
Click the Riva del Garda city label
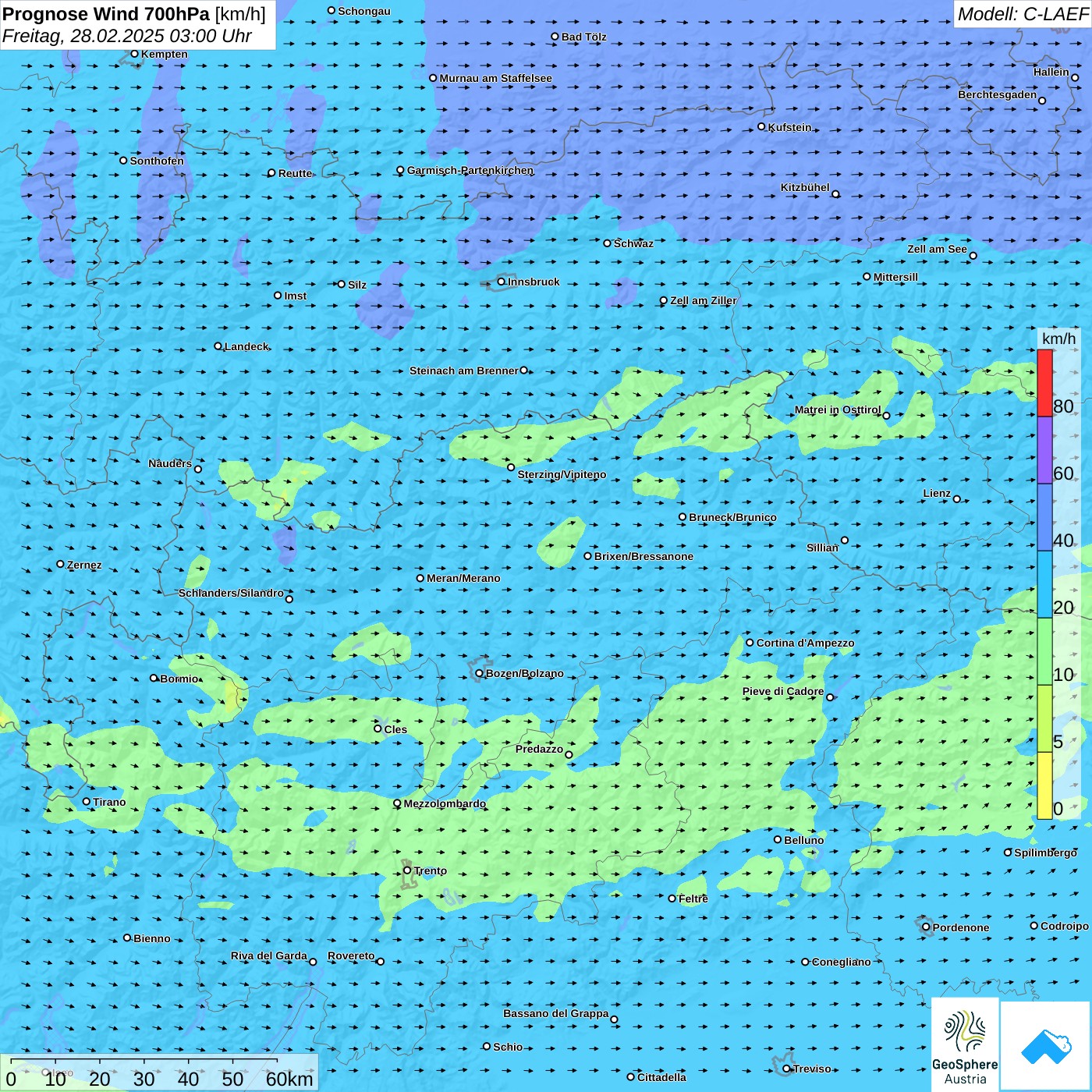[x=269, y=955]
